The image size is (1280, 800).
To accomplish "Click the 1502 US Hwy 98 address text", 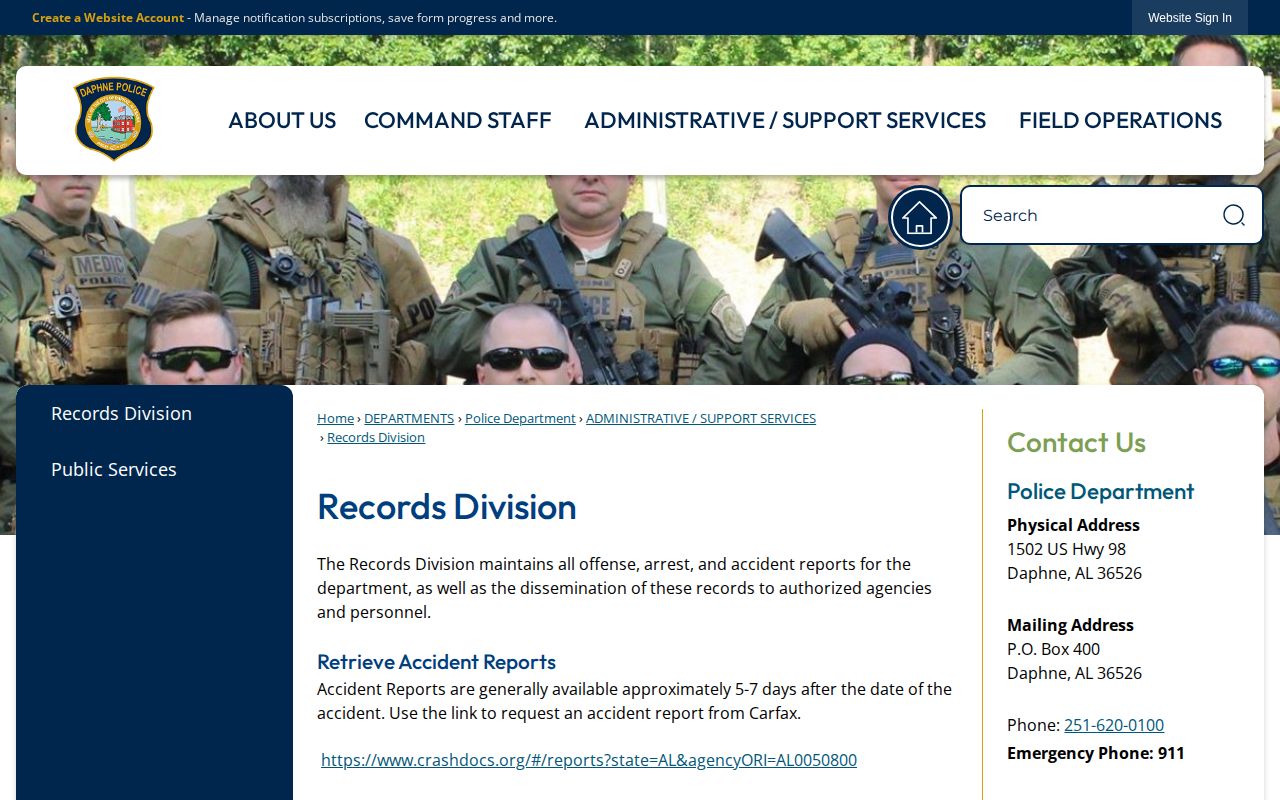I will (x=1067, y=549).
